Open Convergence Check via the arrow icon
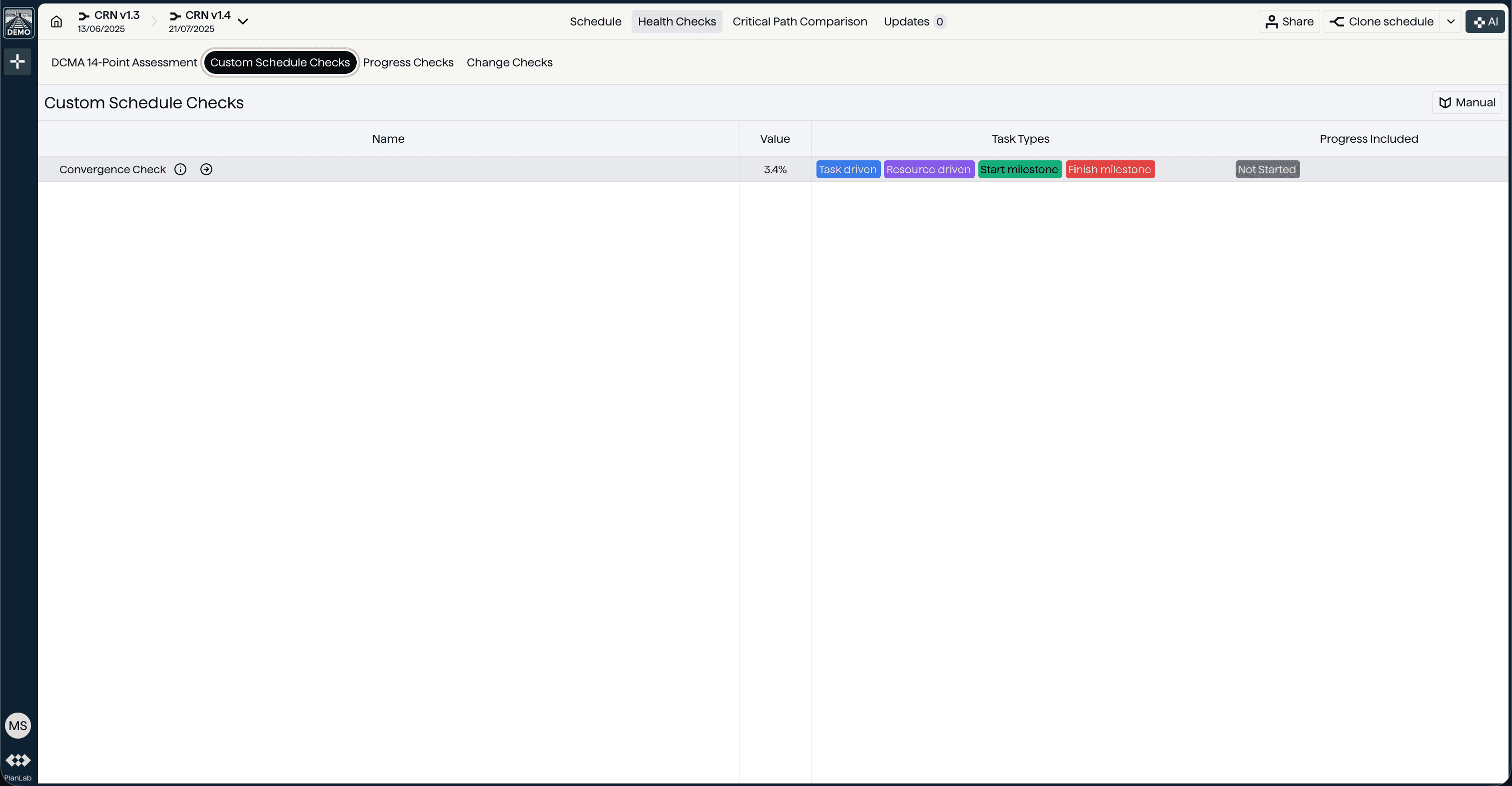 [x=206, y=169]
